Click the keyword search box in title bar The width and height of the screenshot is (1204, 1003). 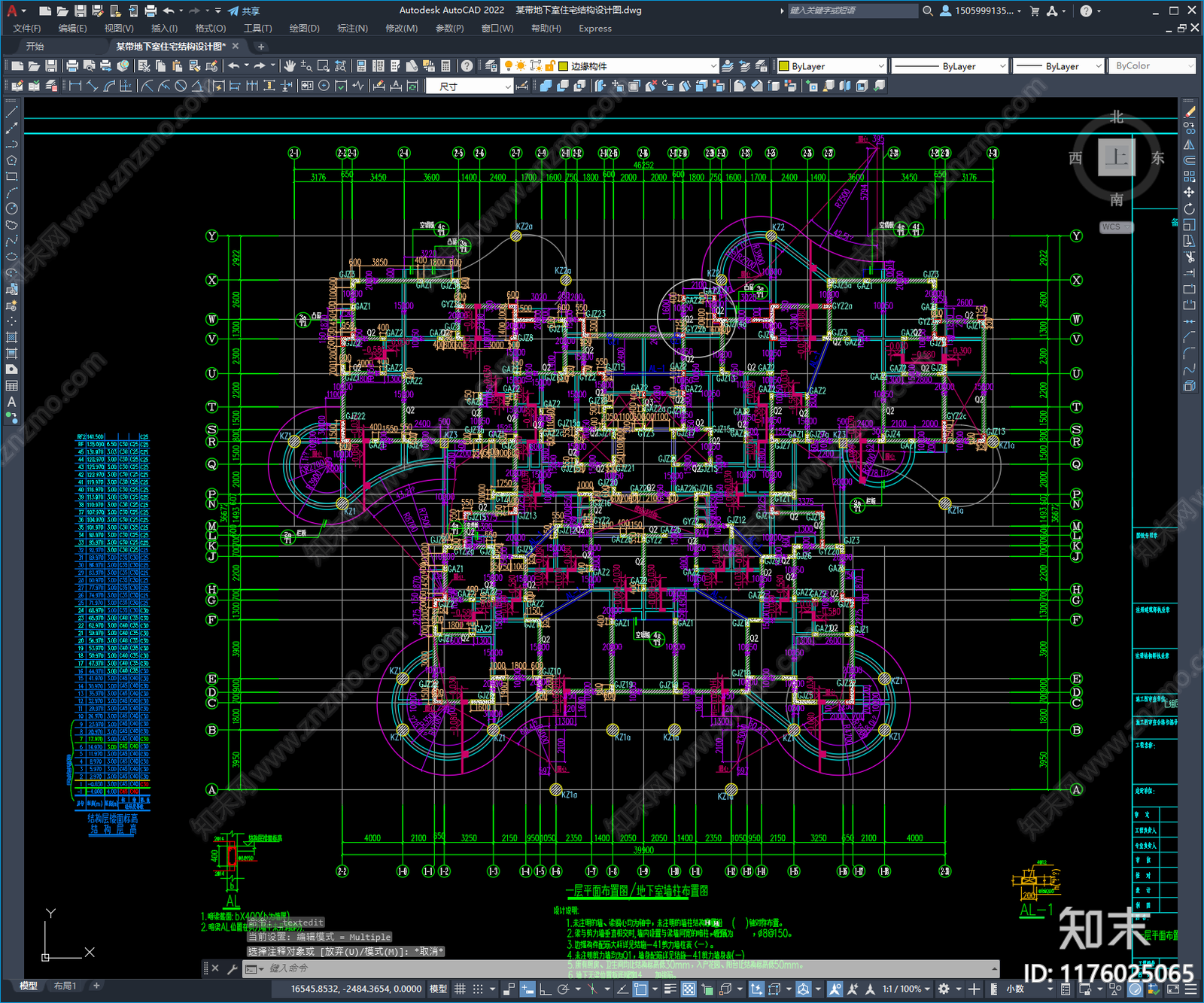point(853,11)
